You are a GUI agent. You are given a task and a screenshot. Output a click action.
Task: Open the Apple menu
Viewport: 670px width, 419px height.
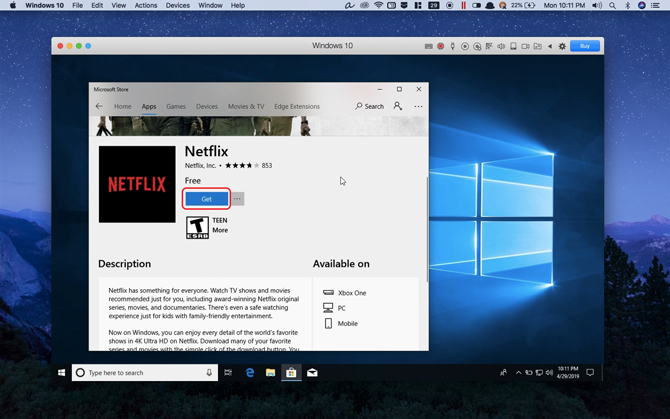tap(13, 5)
